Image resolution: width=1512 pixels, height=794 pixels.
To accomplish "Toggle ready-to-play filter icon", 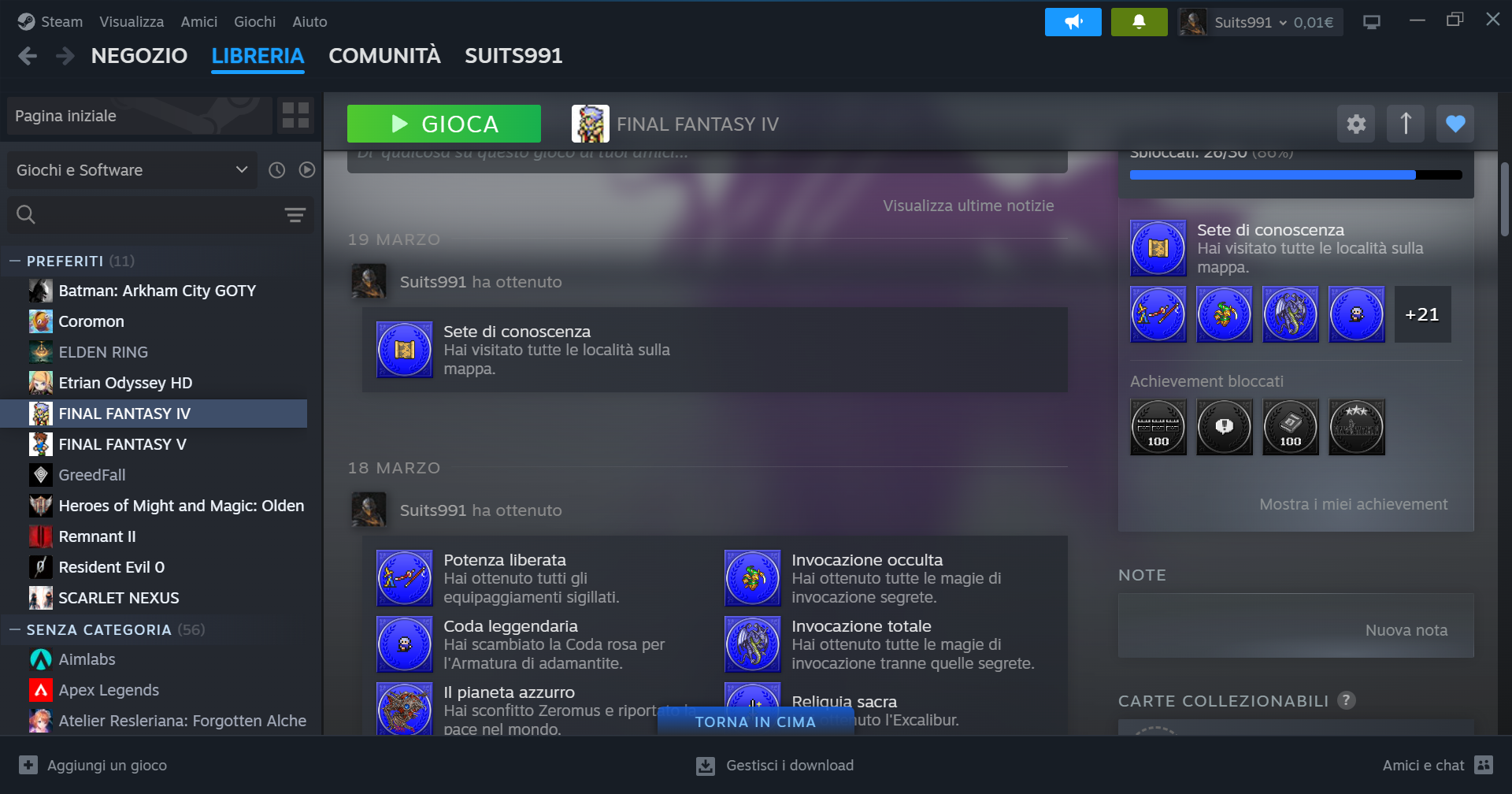I will [307, 170].
